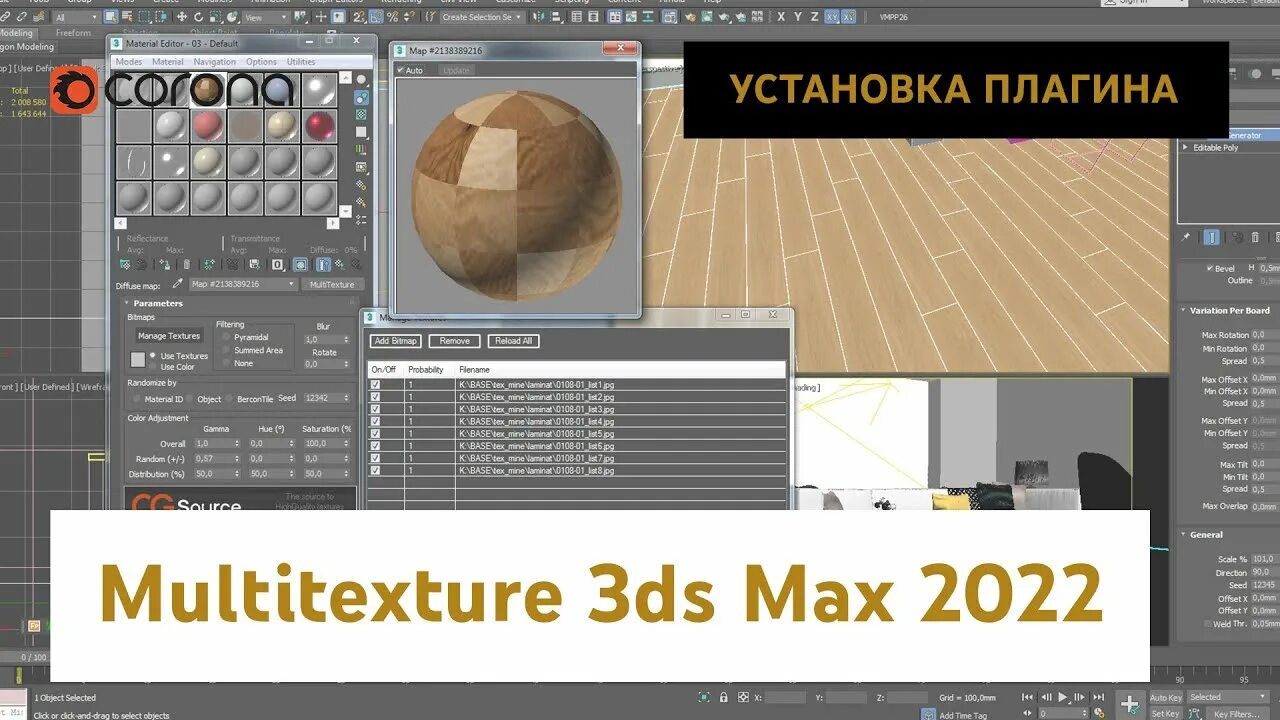
Task: Click Play Animation button
Action: [x=1063, y=697]
